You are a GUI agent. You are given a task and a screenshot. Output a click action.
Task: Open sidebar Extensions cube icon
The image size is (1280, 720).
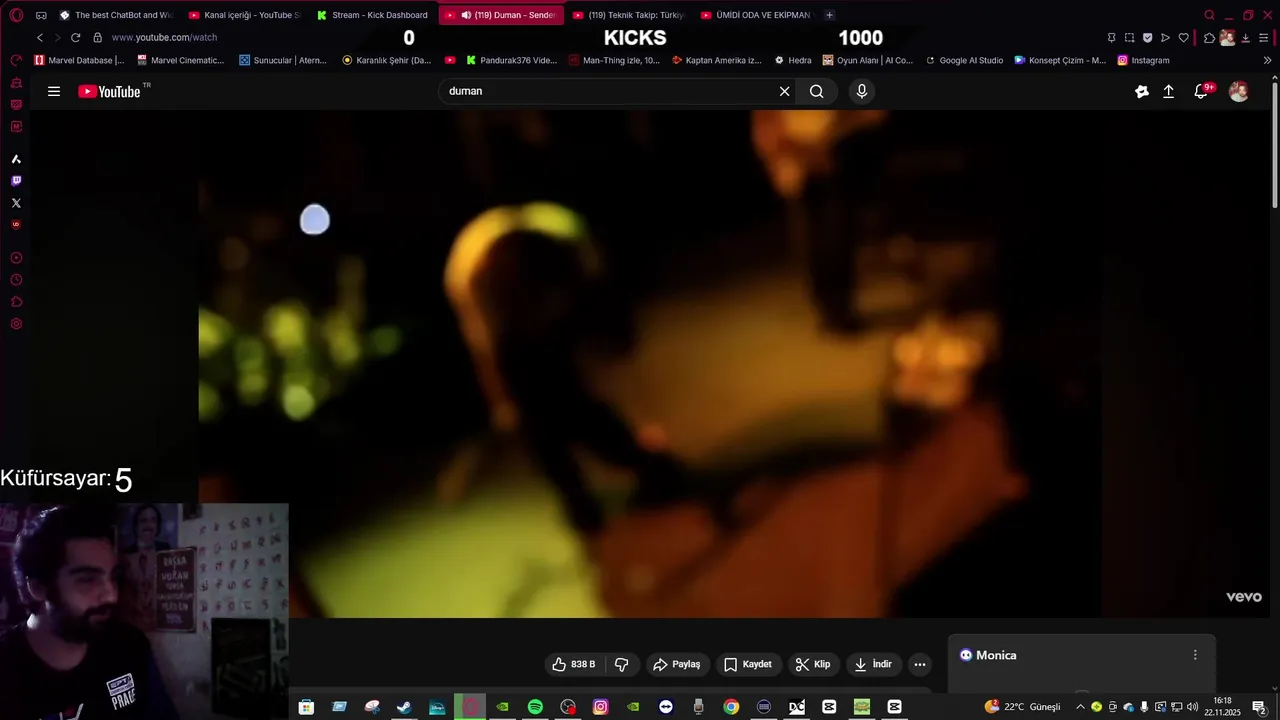click(x=16, y=302)
